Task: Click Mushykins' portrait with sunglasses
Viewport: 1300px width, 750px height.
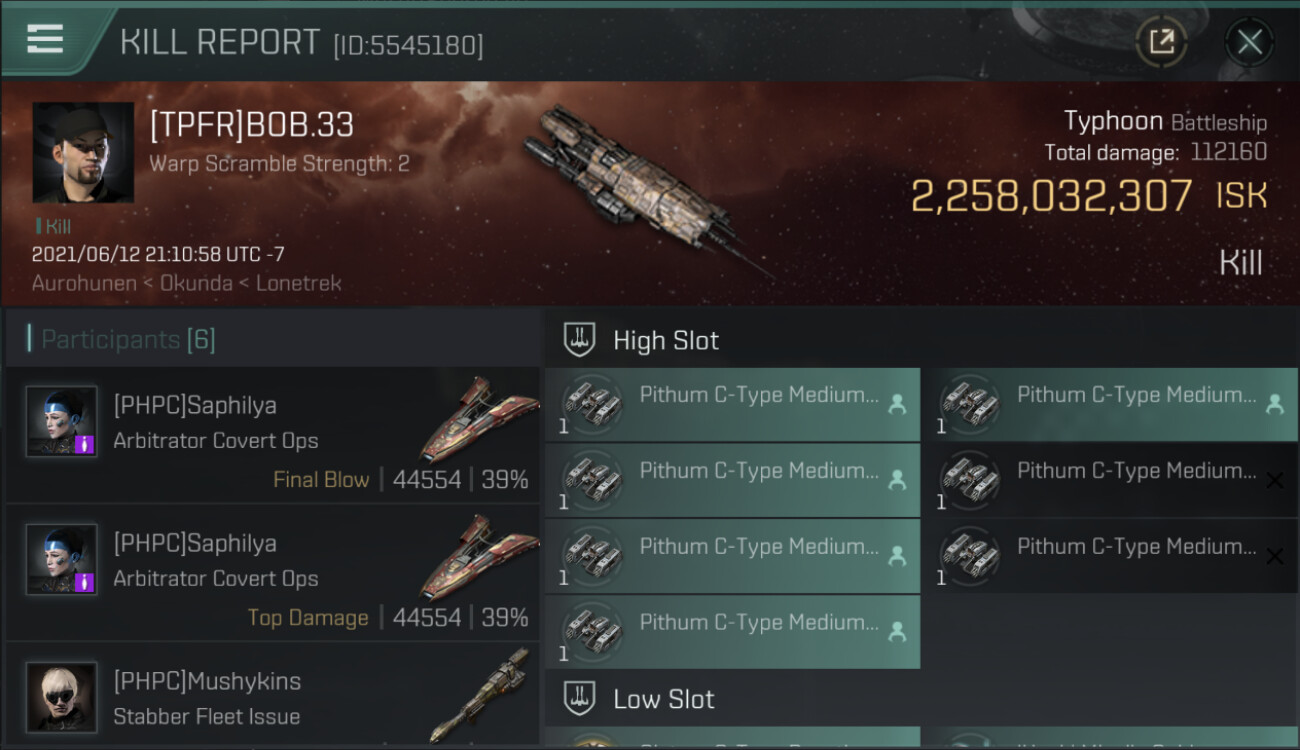Action: coord(62,697)
